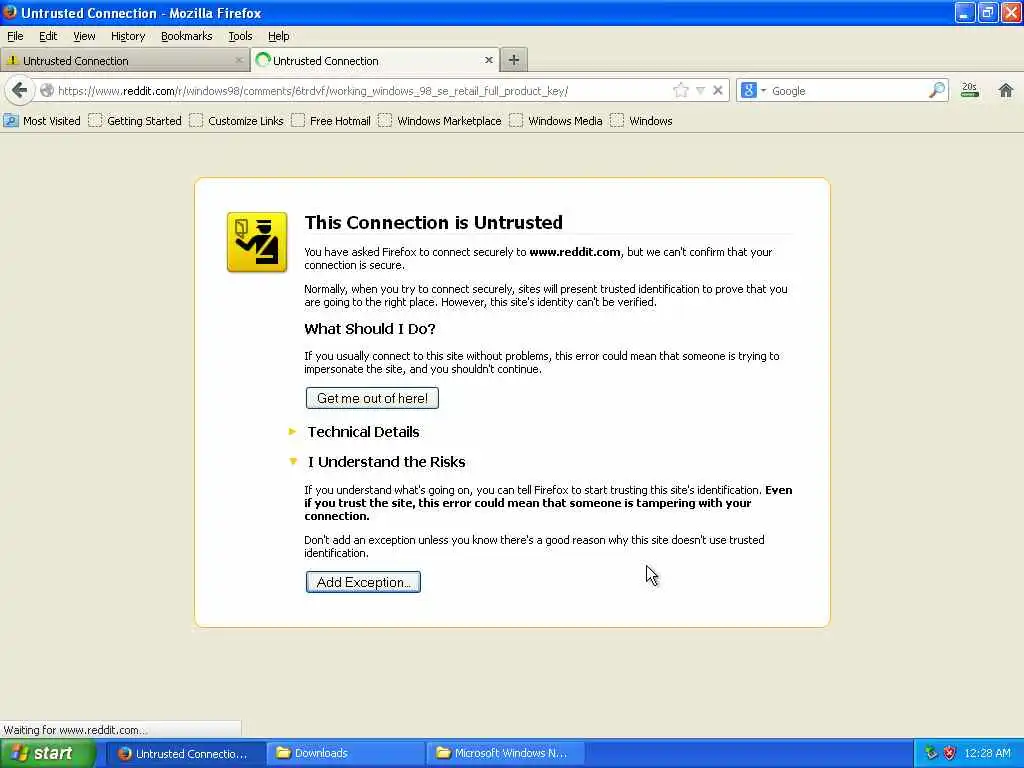The height and width of the screenshot is (768, 1024).
Task: Close the active Untrusted Connection tab
Action: tap(488, 60)
